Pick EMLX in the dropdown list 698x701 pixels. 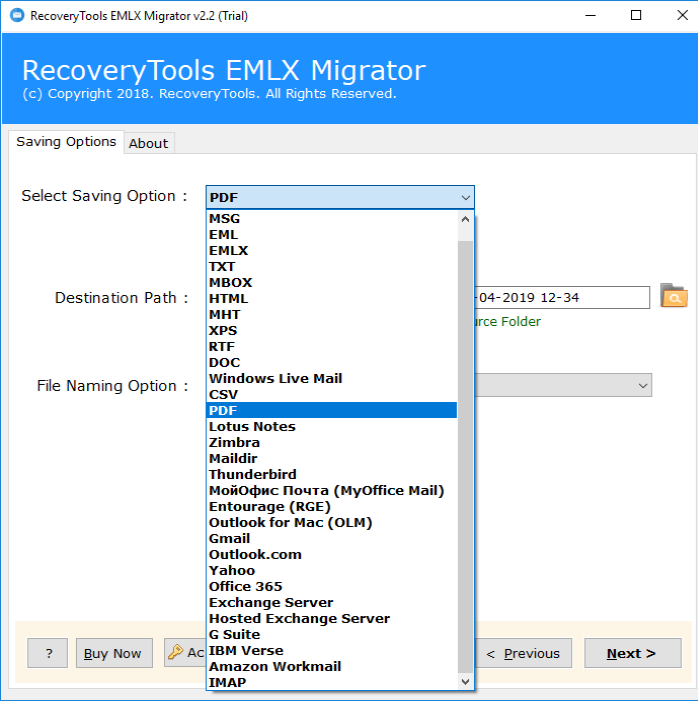(x=331, y=251)
